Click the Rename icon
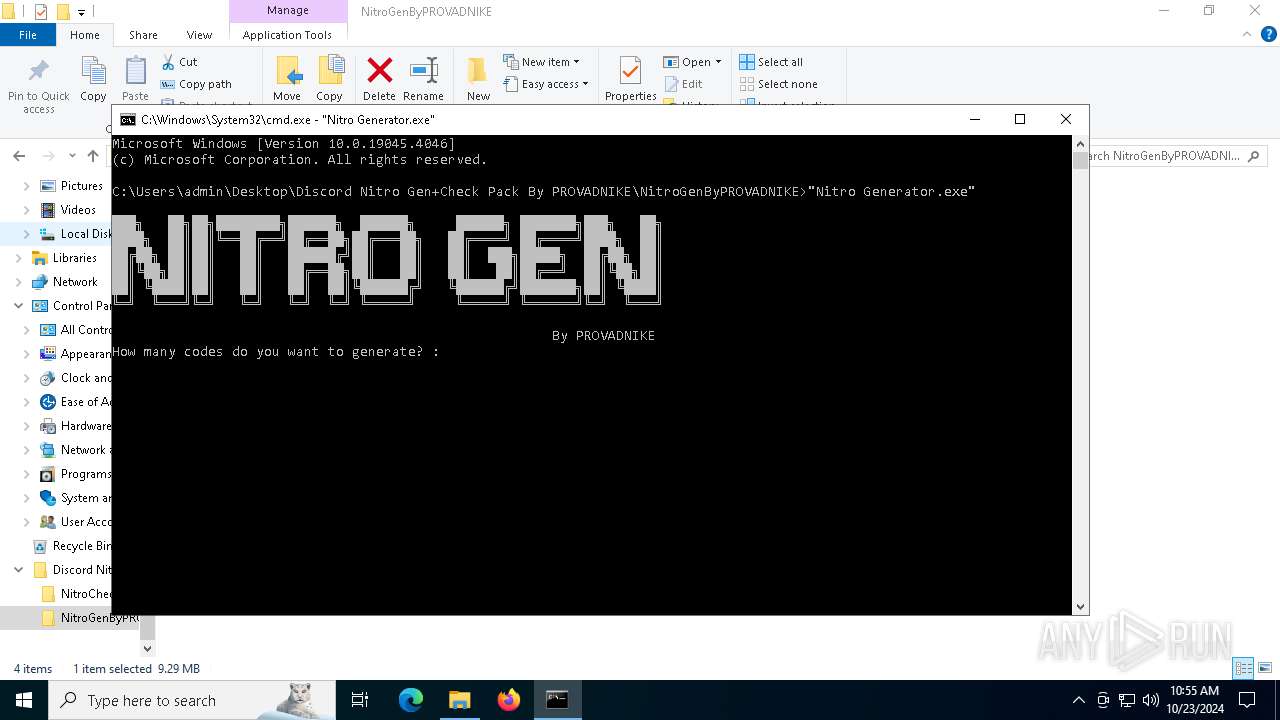This screenshot has height=720, width=1280. [424, 71]
